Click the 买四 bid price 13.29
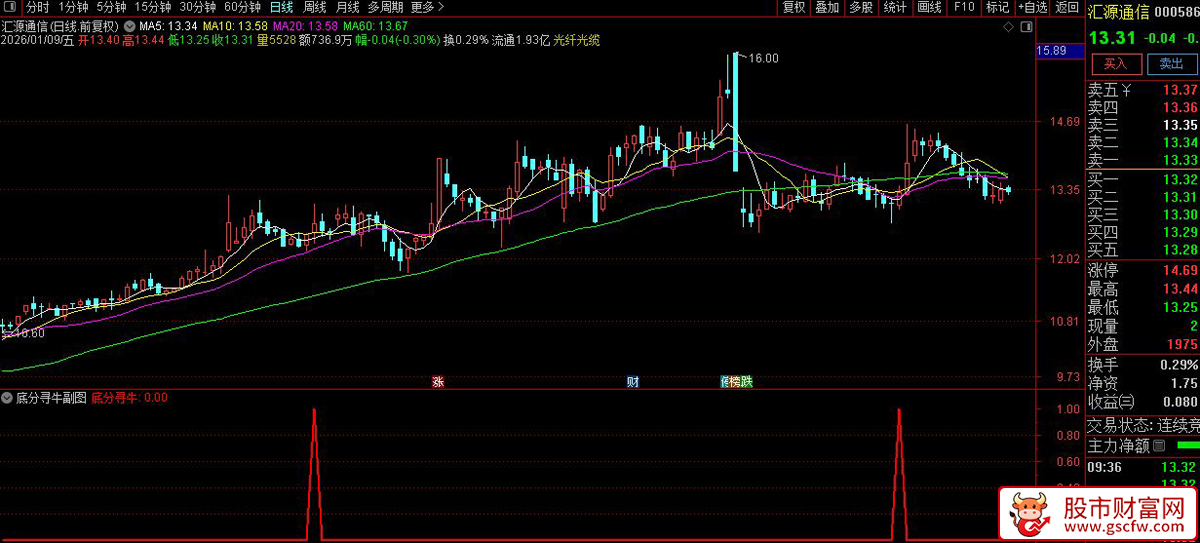The image size is (1200, 543). (x=1180, y=232)
